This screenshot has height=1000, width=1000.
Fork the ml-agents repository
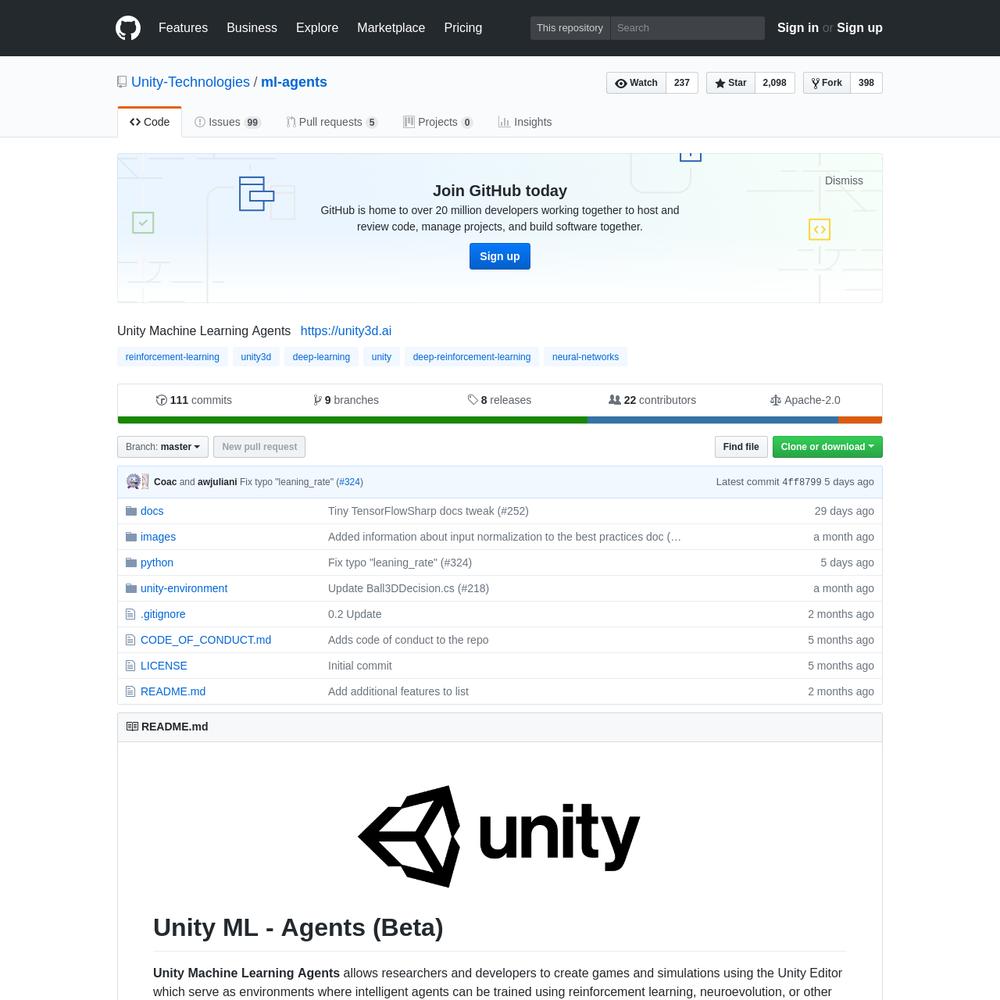(x=827, y=83)
